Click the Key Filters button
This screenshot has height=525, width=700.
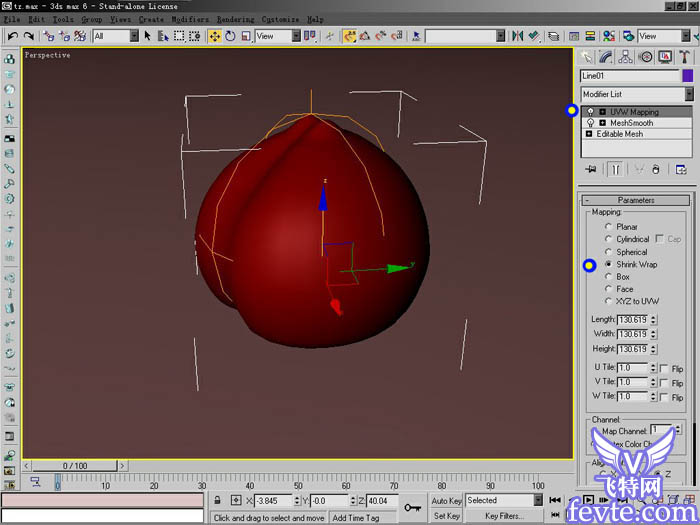[504, 516]
